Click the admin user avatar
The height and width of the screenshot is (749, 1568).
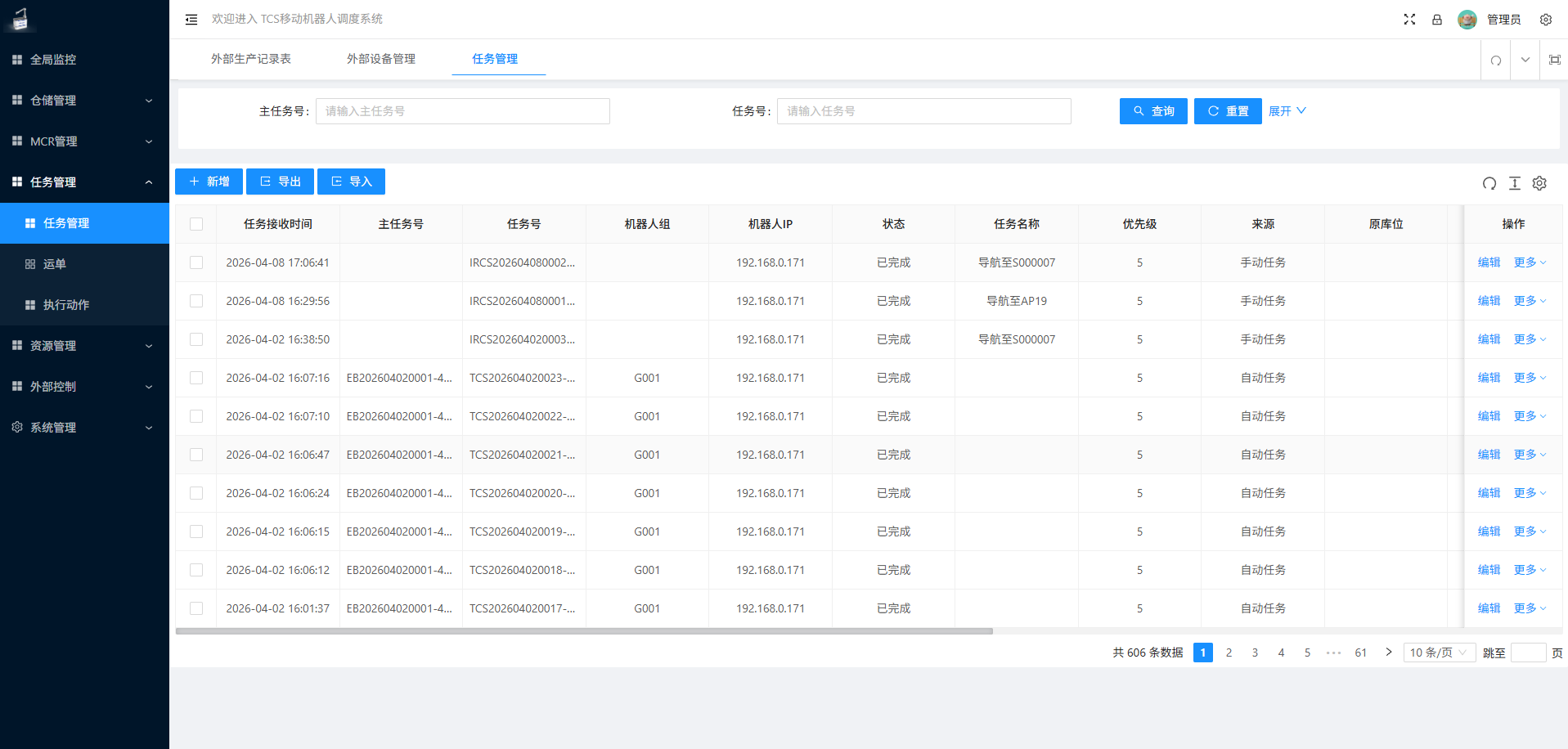[x=1467, y=20]
